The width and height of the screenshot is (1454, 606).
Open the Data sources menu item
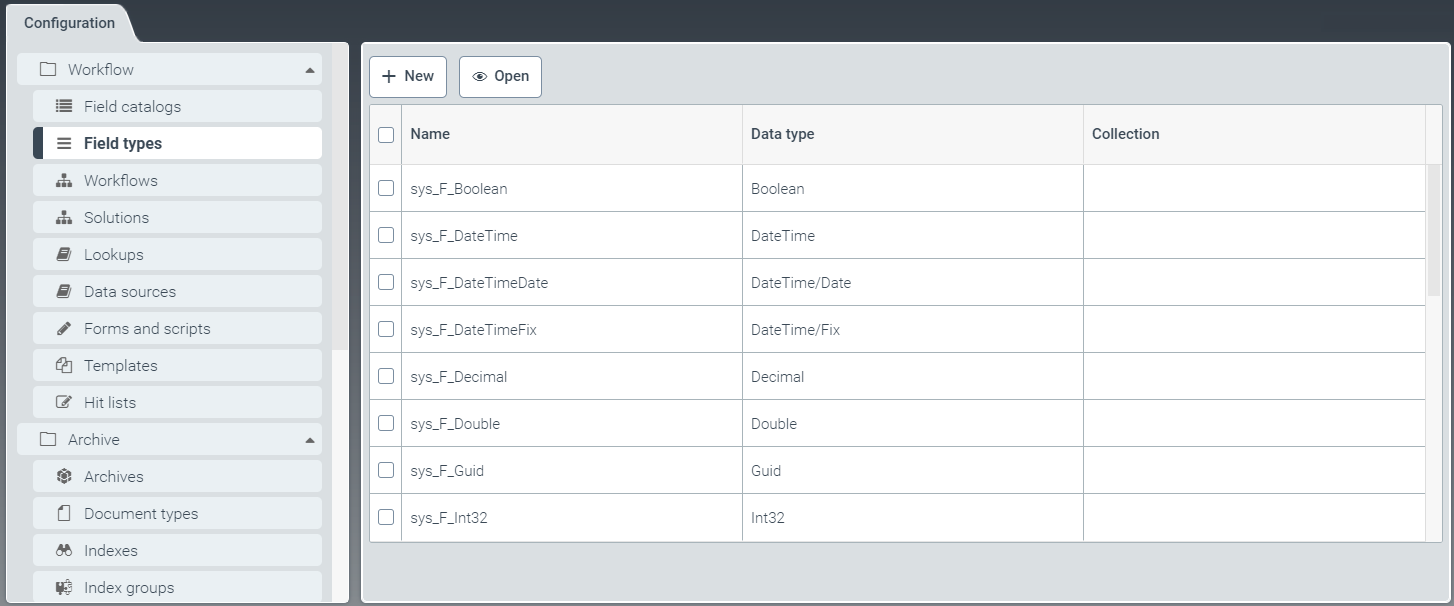130,292
